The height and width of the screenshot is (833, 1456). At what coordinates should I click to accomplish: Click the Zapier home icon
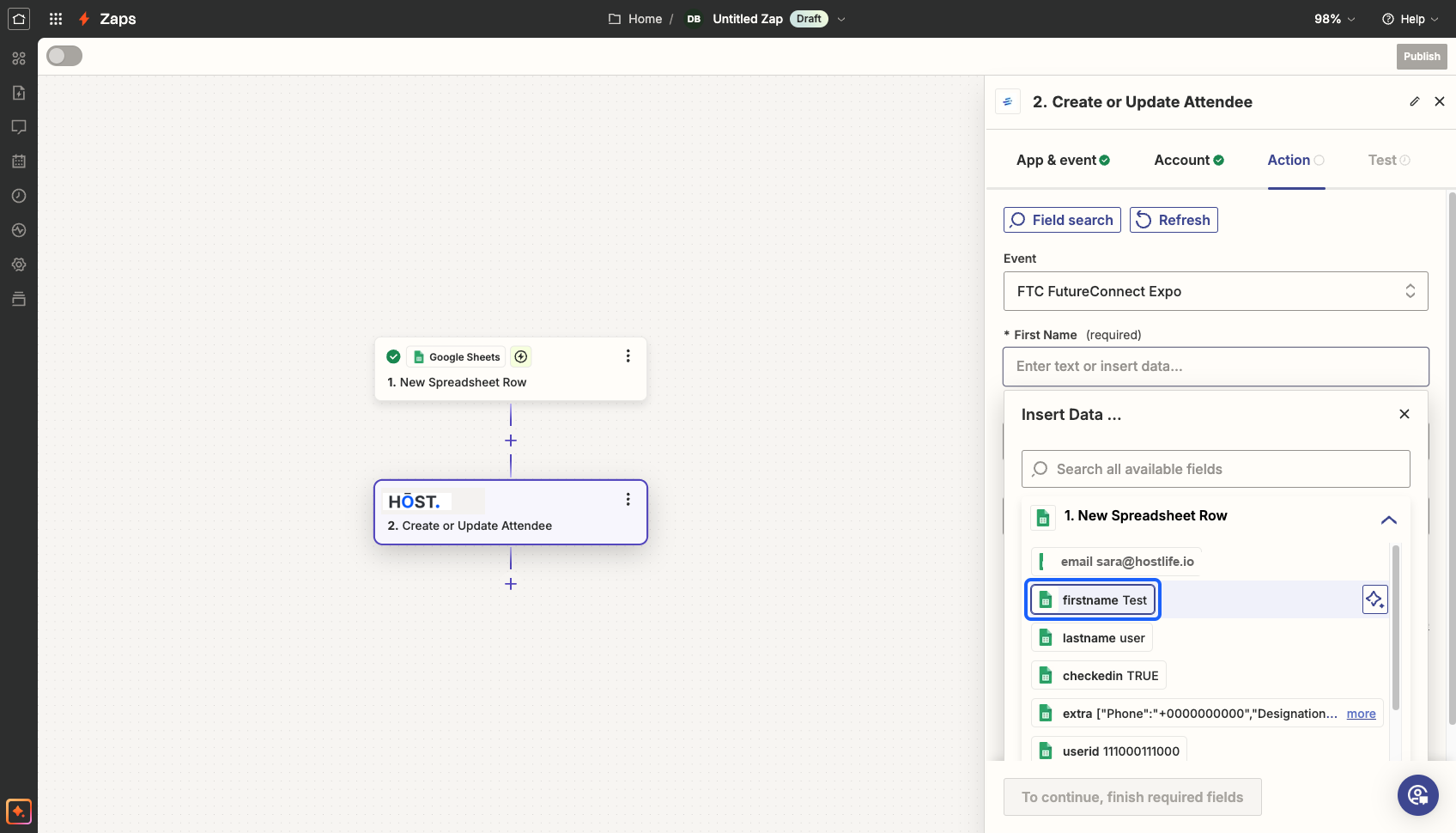click(x=19, y=19)
